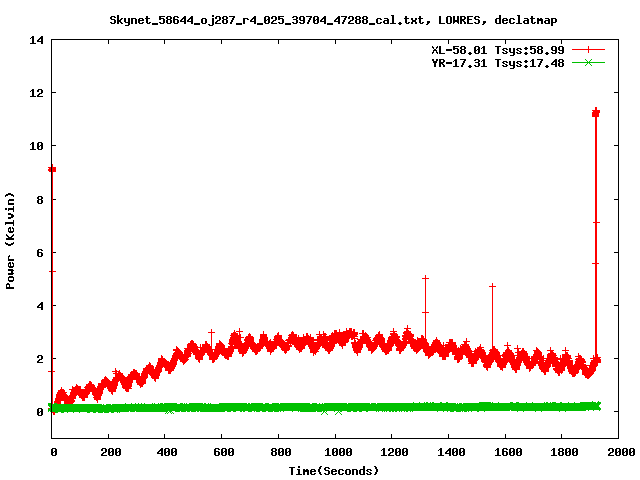Screen dimensions: 640x480
Task: Click x-axis tick label 2000
Action: click(x=621, y=452)
